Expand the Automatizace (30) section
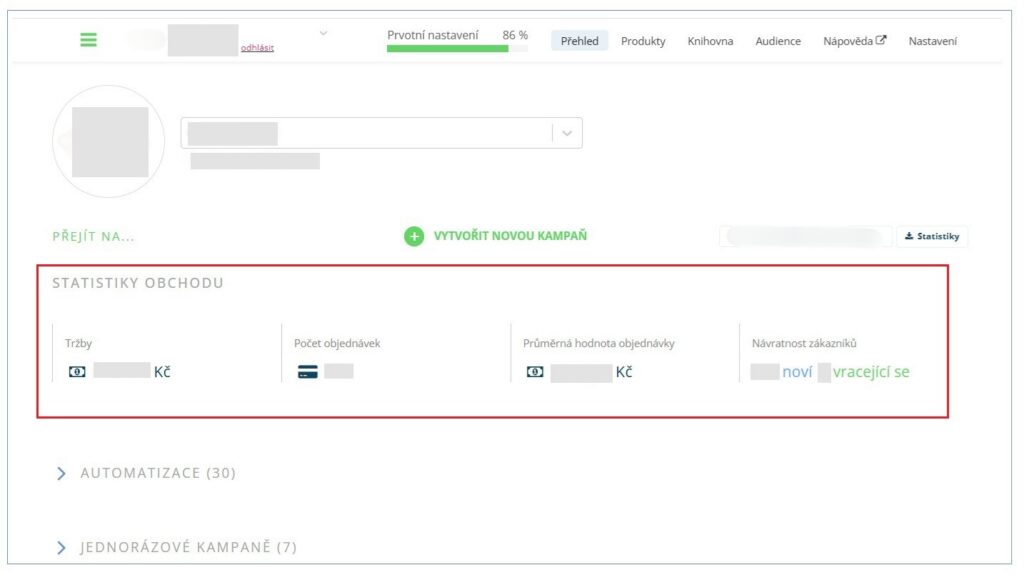Viewport: 1024px width, 575px height. [62, 473]
